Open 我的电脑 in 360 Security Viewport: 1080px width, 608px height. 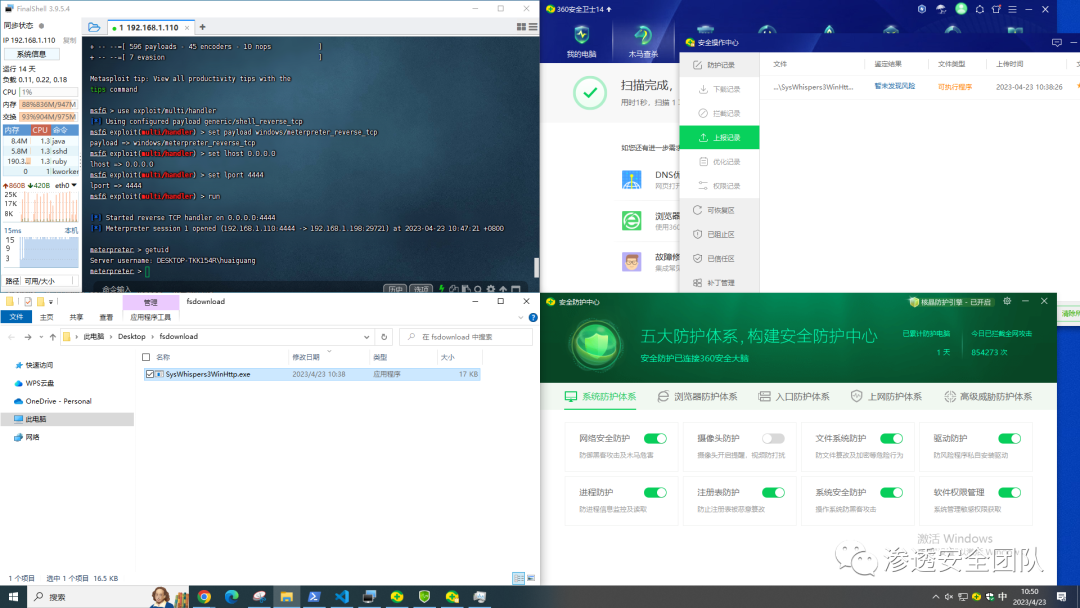(581, 41)
